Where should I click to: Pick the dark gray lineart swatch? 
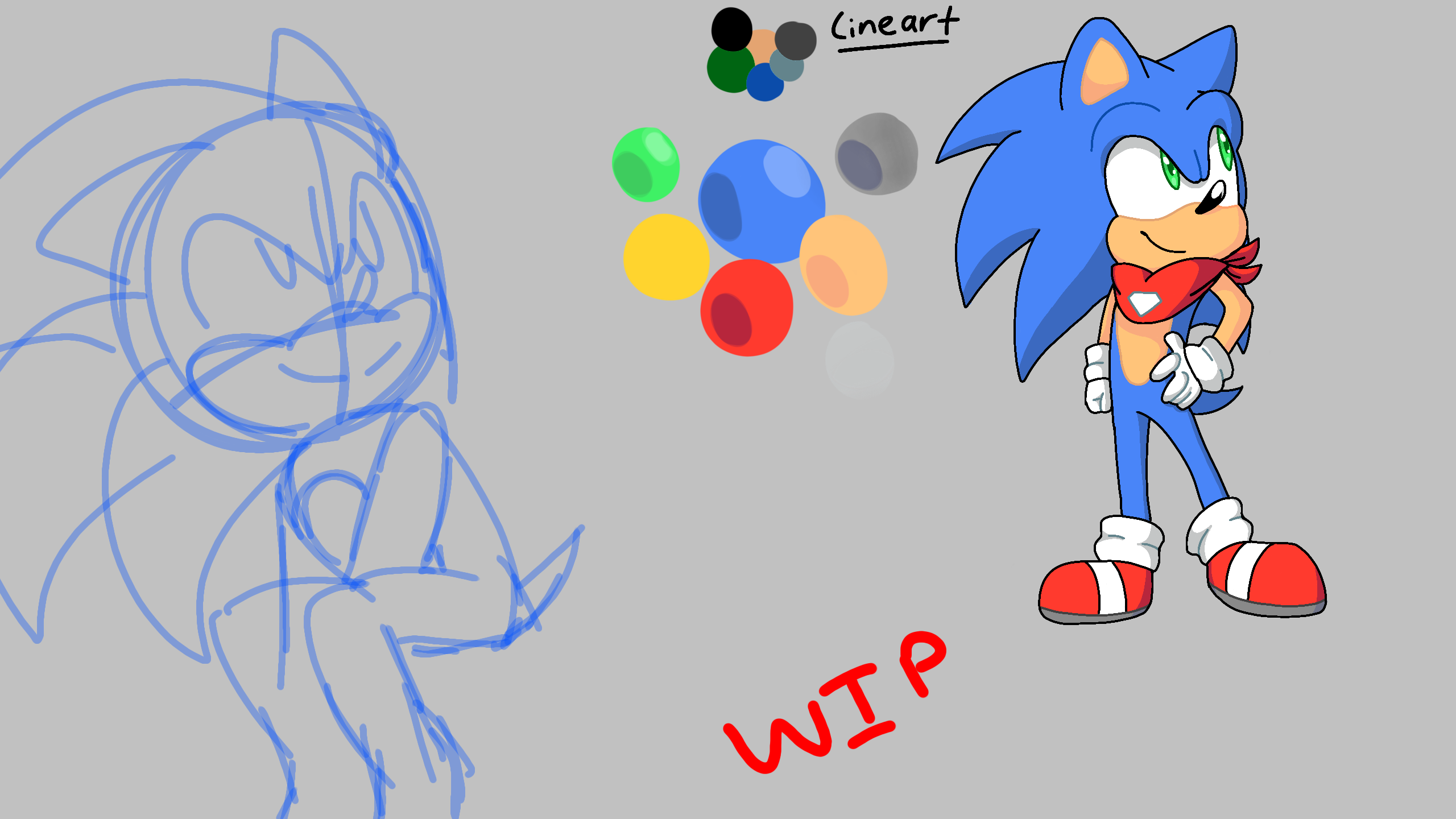(x=796, y=40)
